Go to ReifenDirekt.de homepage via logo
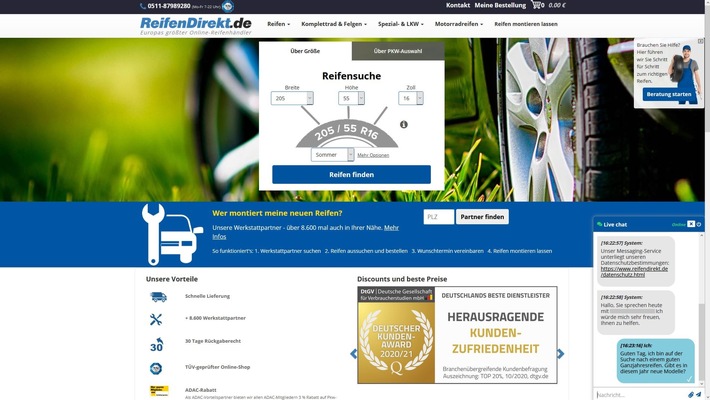Image resolution: width=710 pixels, height=400 pixels. (196, 26)
